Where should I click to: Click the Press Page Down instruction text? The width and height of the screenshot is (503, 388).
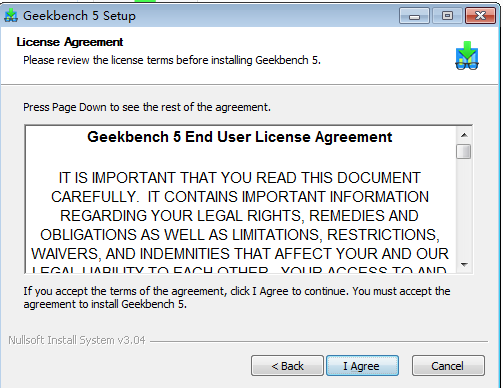pyautogui.click(x=147, y=107)
